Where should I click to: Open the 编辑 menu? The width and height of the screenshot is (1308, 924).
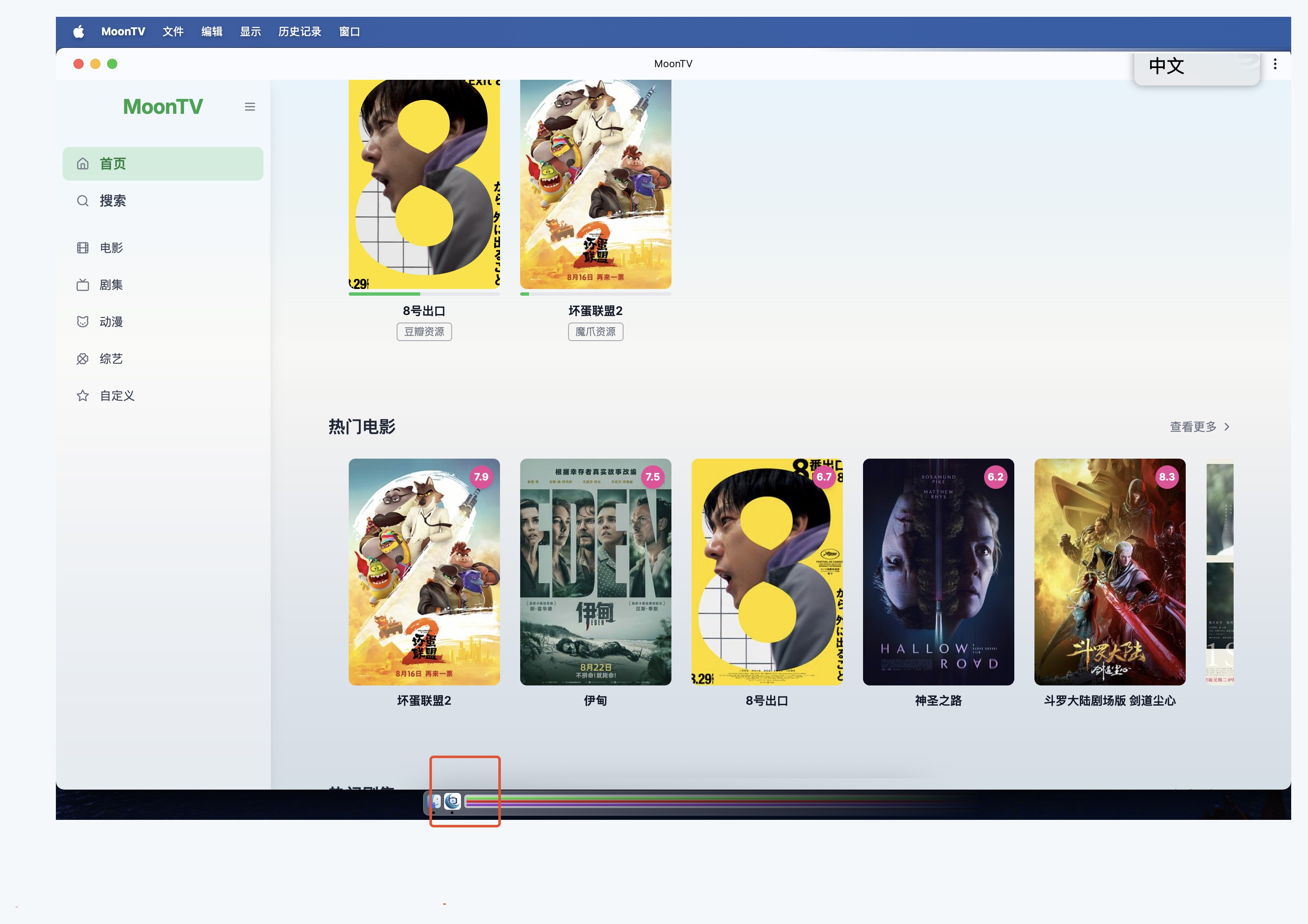click(x=212, y=32)
